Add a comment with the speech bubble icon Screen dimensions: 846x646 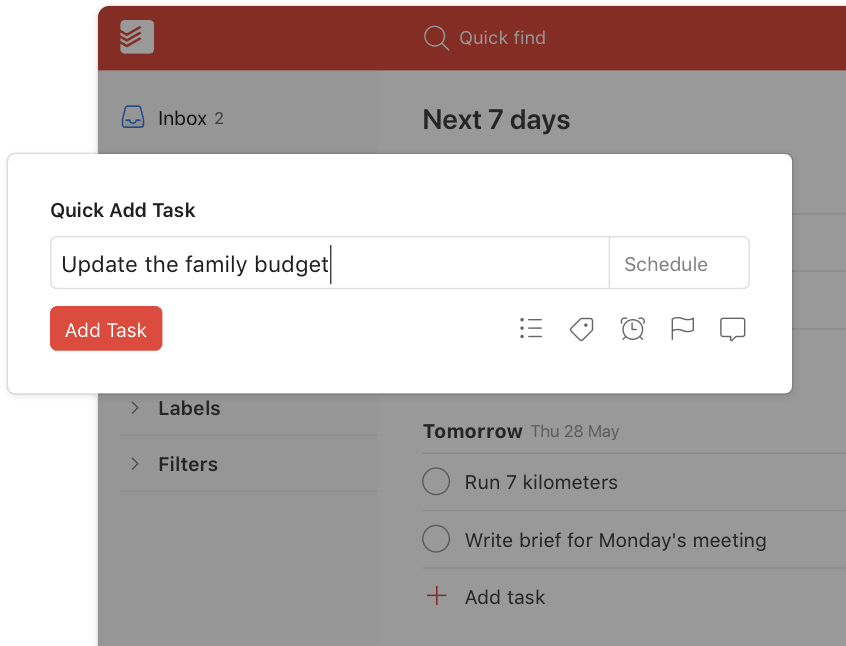pos(733,329)
